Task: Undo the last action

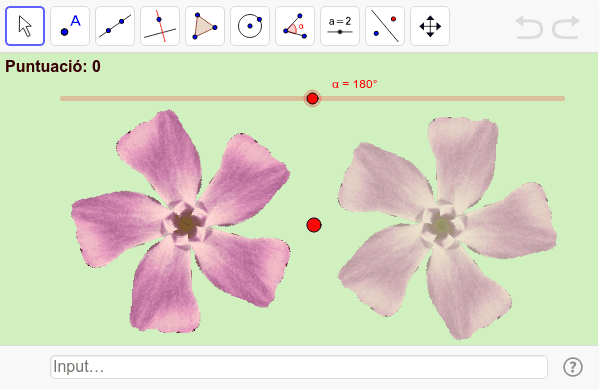Action: (529, 27)
